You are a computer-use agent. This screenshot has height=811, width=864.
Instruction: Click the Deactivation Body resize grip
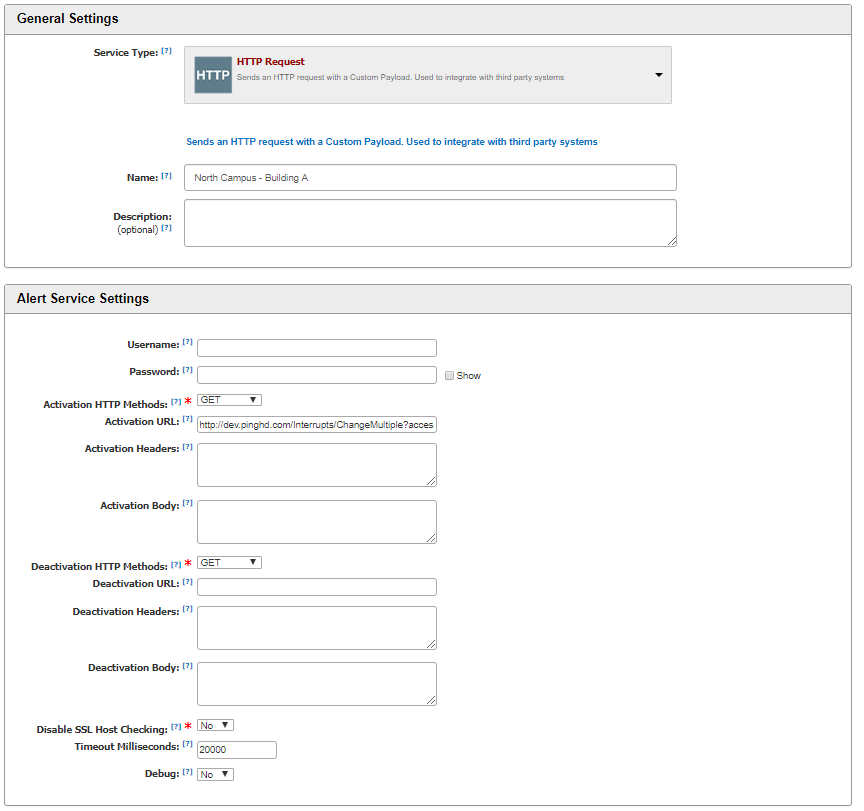[431, 700]
